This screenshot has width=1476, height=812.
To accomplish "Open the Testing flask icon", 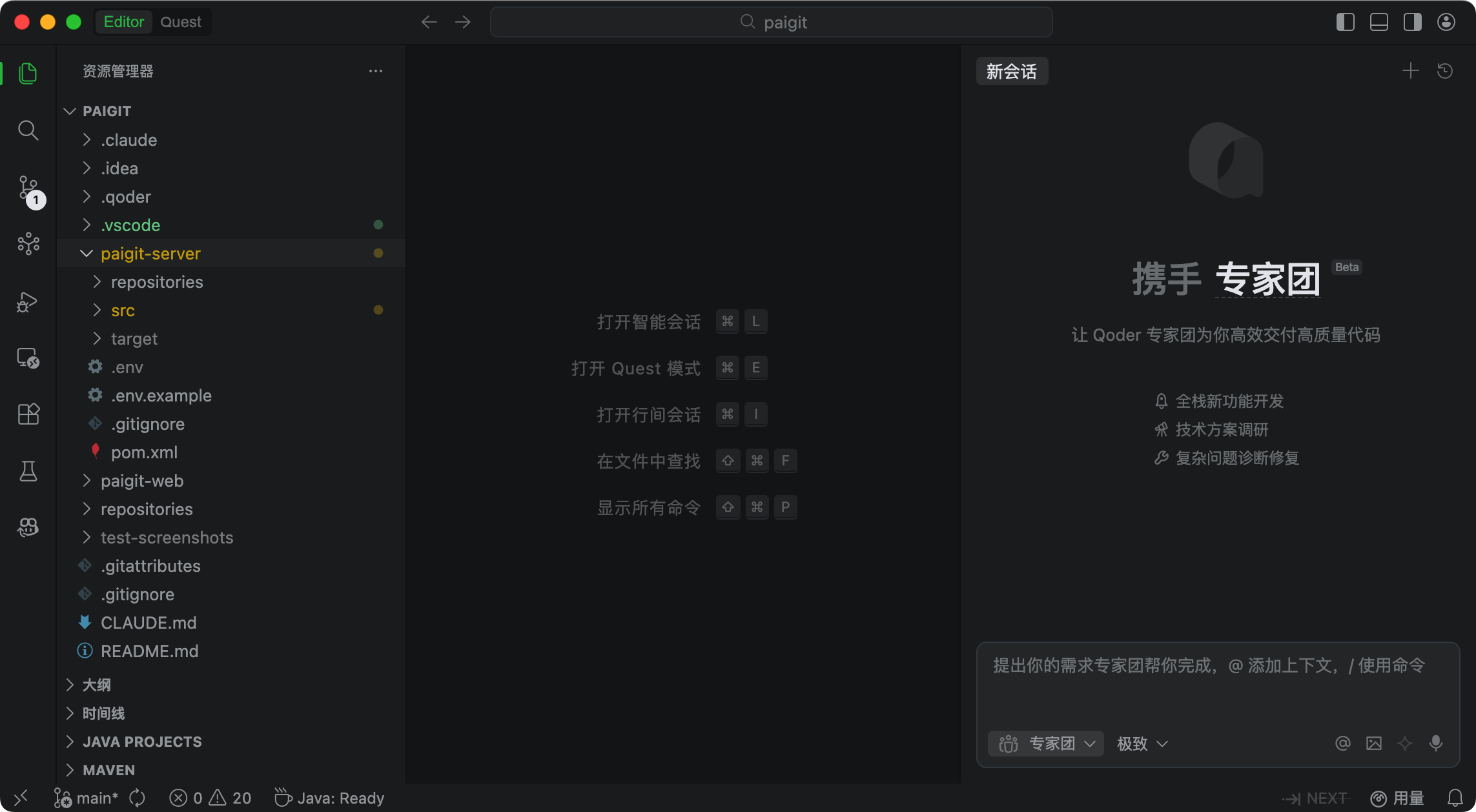I will [28, 471].
